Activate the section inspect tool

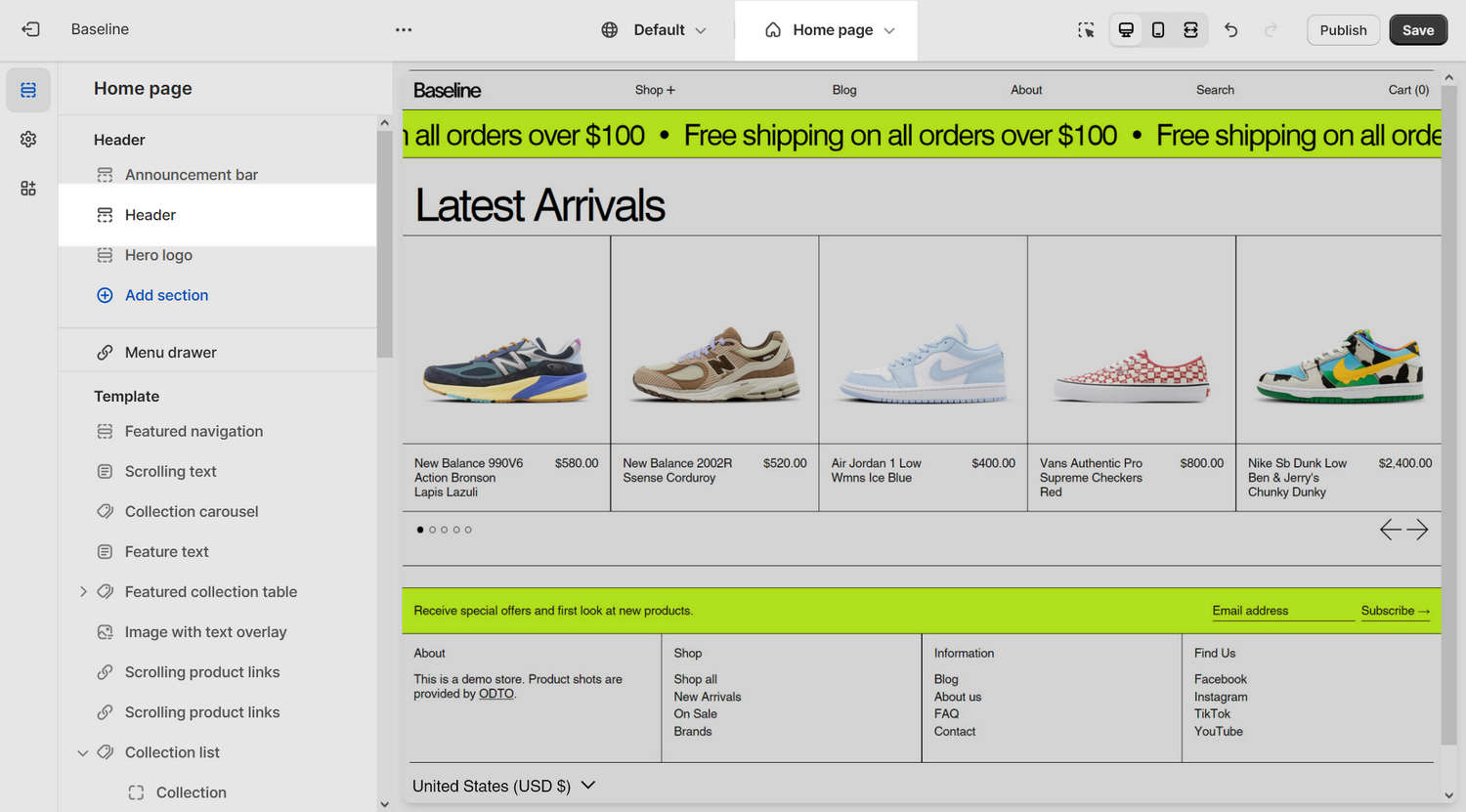pos(1086,30)
